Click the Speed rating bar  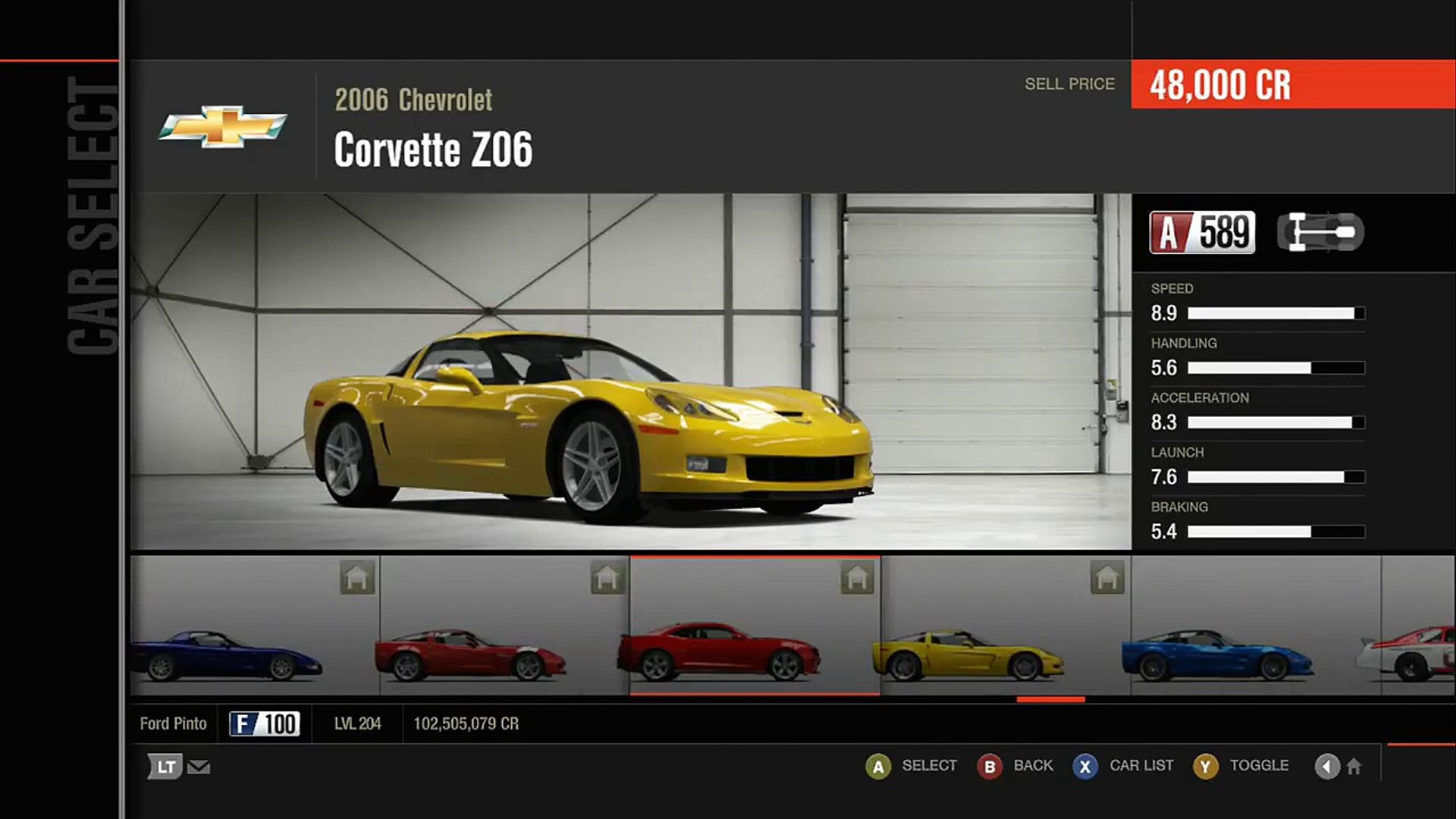pyautogui.click(x=1276, y=313)
